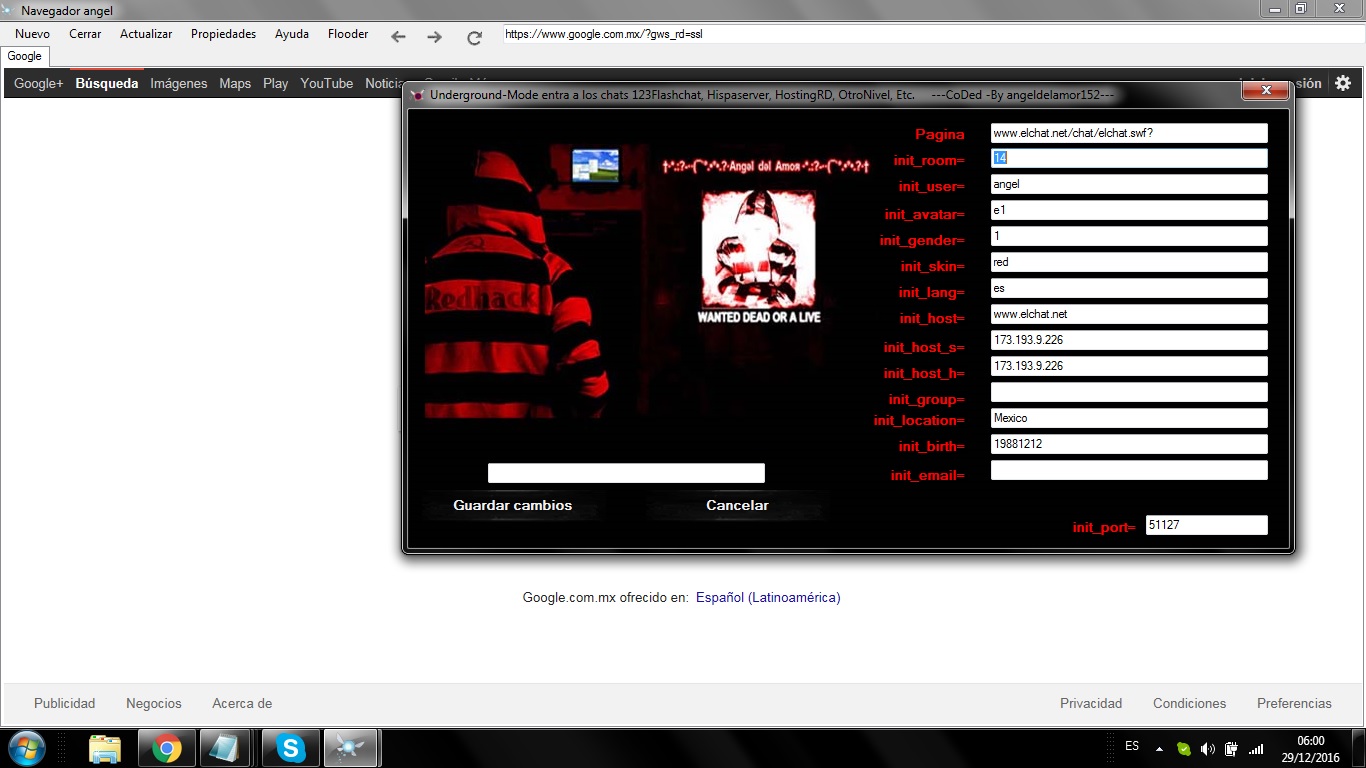Open the Actualizar menu

coord(146,34)
